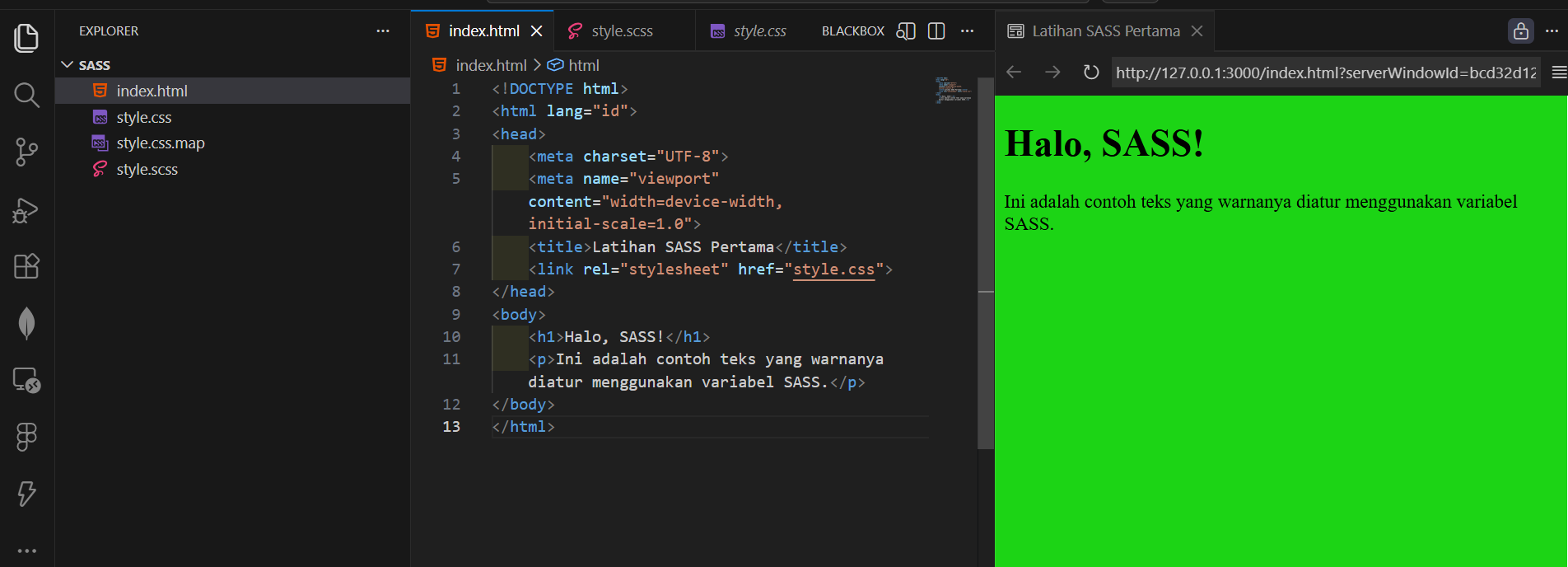This screenshot has width=1568, height=567.
Task: Open the MongoDB leaf icon view
Action: point(26,323)
